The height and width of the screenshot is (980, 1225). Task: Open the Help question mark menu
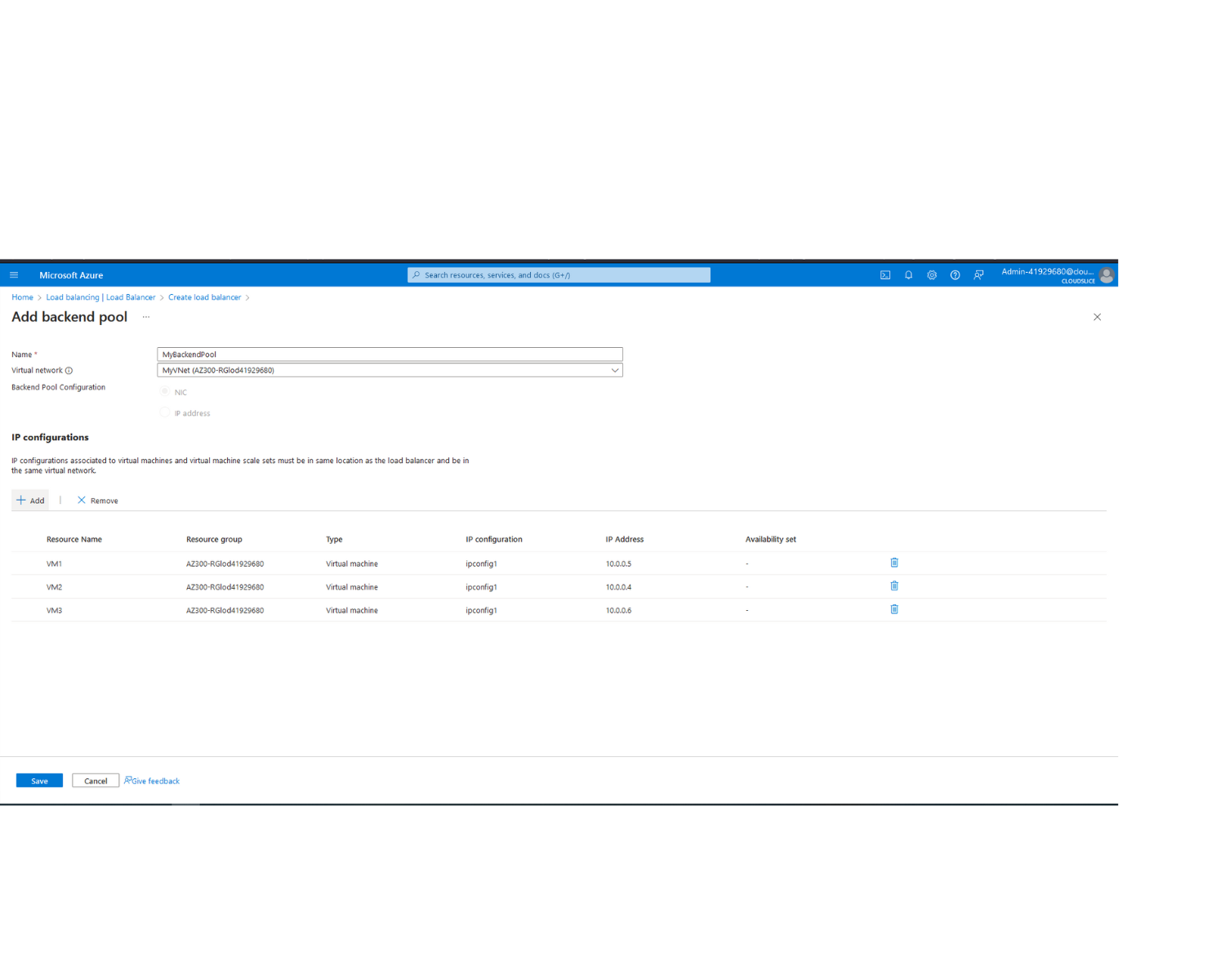pyautogui.click(x=955, y=275)
